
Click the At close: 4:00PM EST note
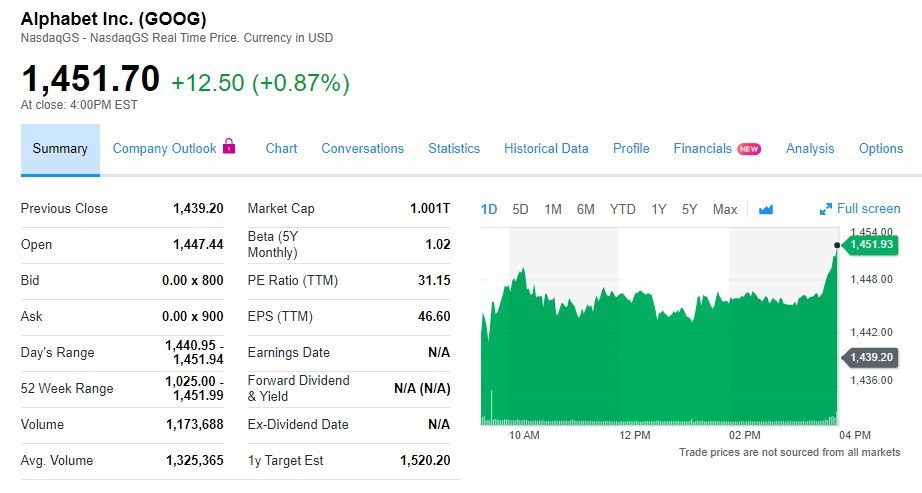[x=79, y=105]
